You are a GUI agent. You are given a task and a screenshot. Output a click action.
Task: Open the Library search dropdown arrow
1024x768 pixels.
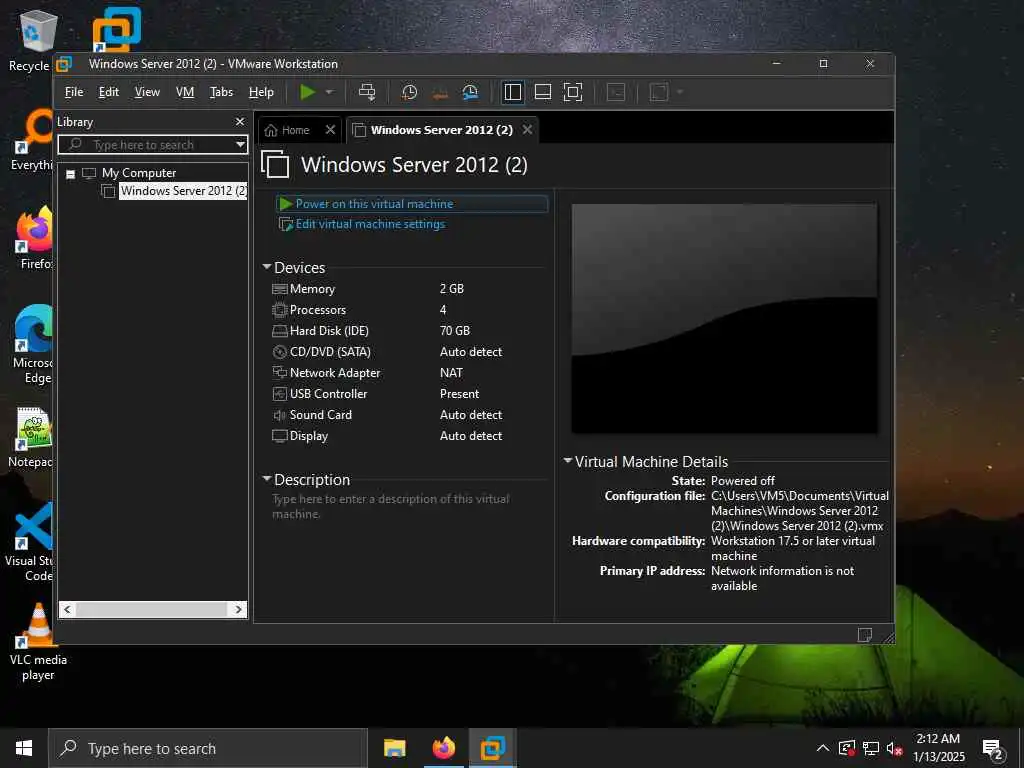click(240, 144)
